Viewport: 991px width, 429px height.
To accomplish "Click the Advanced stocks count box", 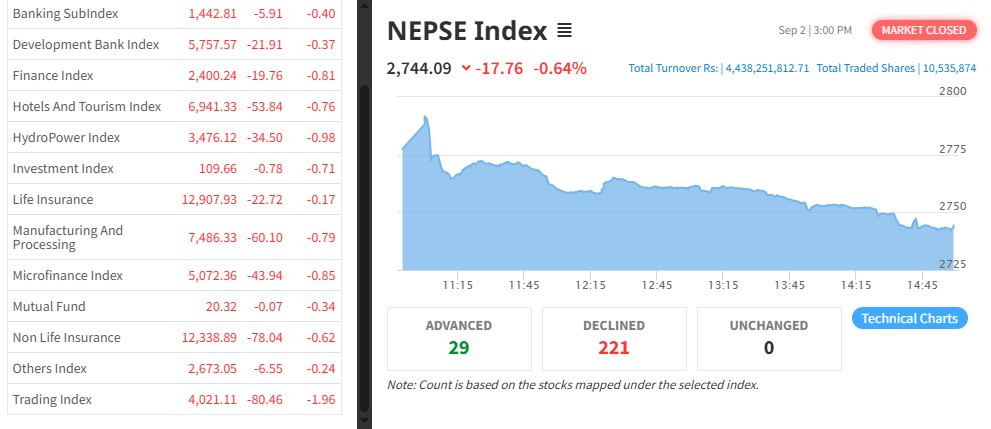I will [x=458, y=338].
